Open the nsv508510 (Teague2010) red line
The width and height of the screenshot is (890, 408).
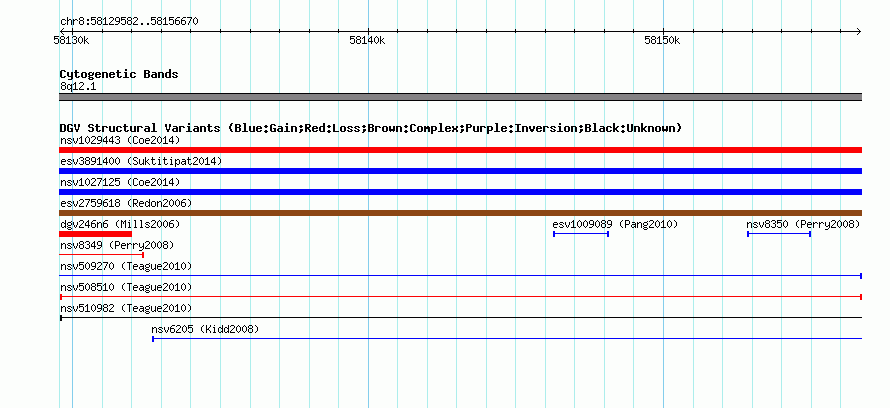point(460,297)
